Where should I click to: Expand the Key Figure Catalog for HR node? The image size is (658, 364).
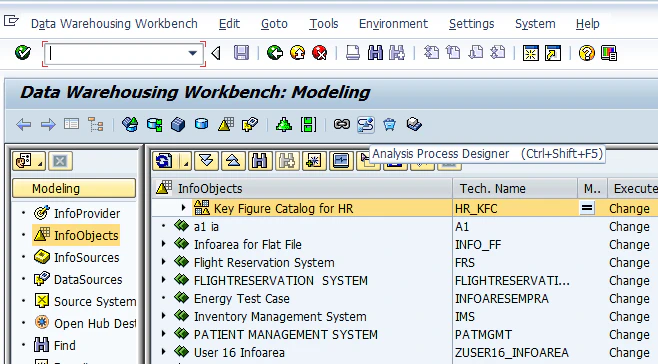(x=183, y=207)
